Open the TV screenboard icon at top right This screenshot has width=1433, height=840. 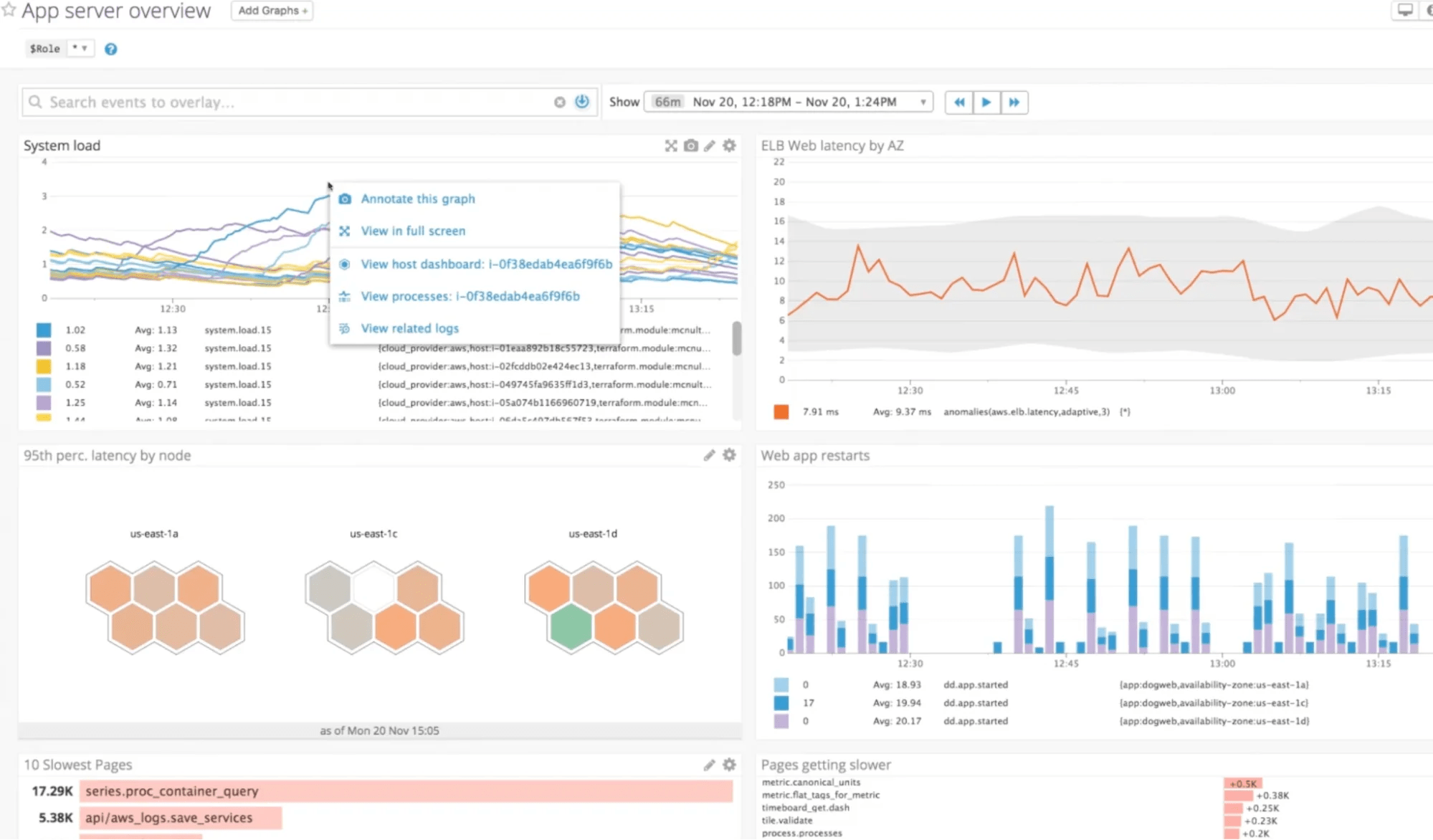pyautogui.click(x=1404, y=10)
